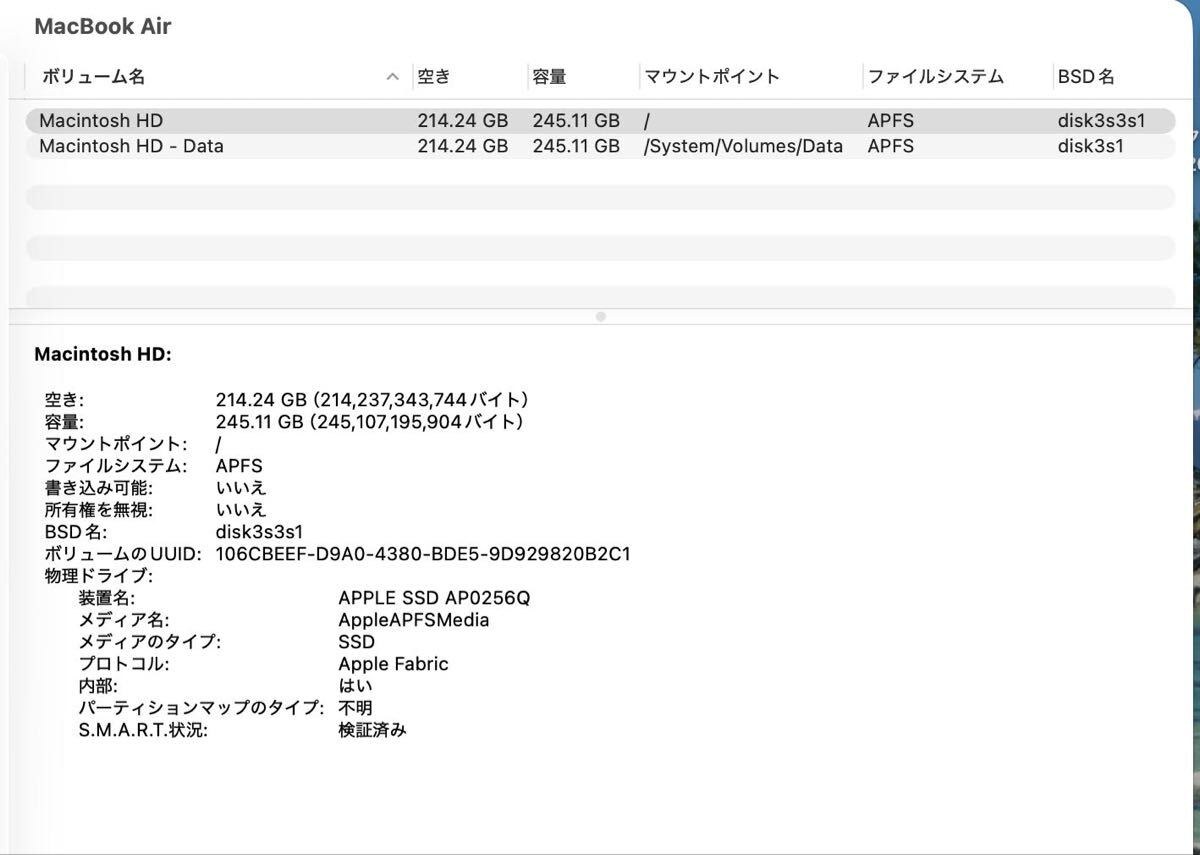
Task: Click BSD name disk3s3s1 in table
Action: pos(1101,121)
